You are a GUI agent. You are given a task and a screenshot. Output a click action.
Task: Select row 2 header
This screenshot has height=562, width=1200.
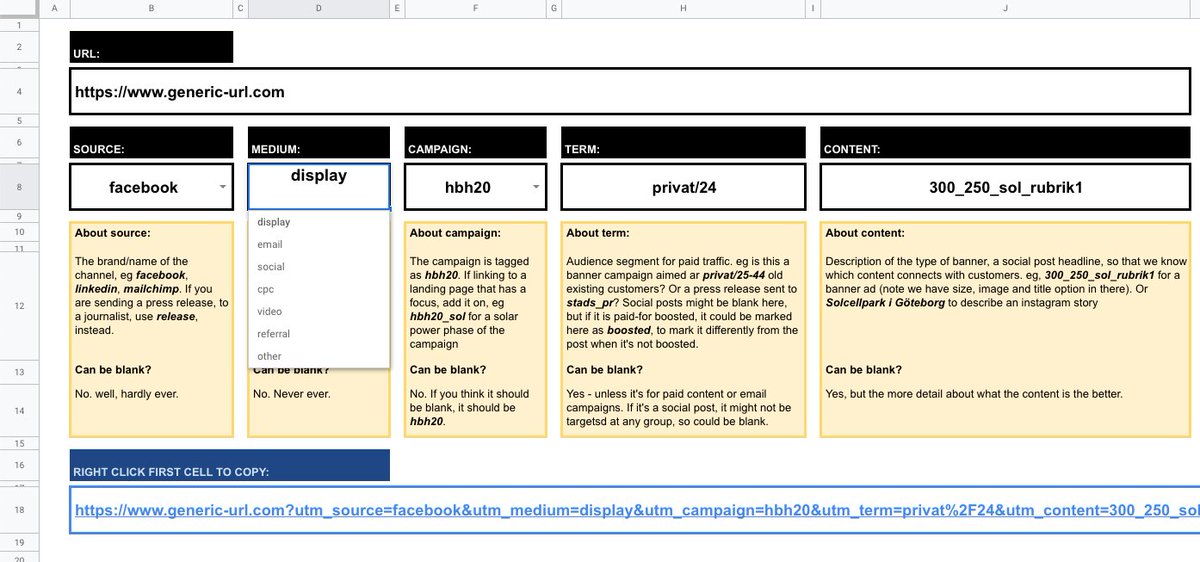pos(20,46)
